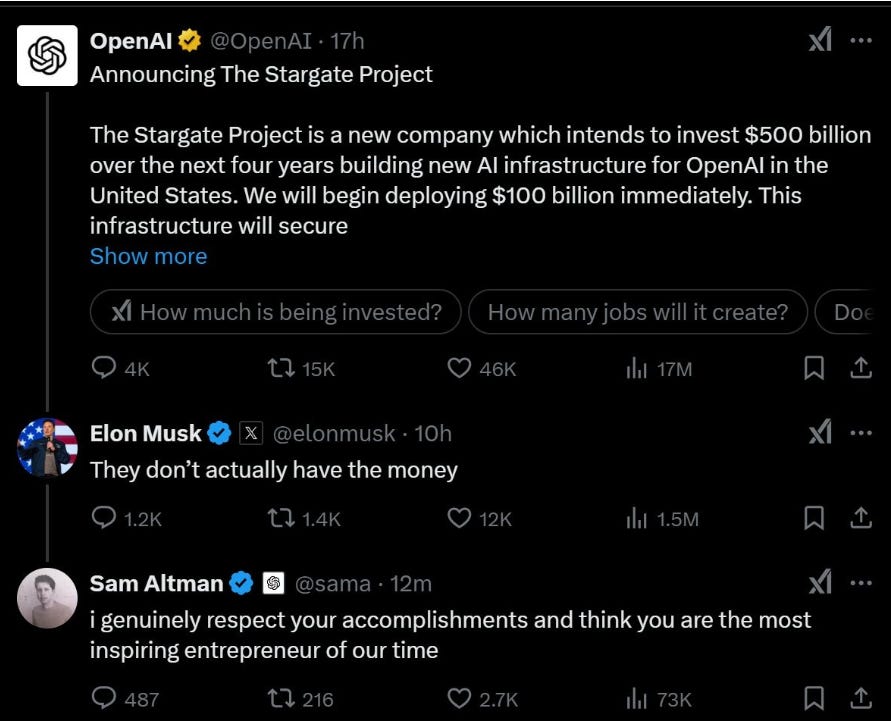The image size is (891, 721).
Task: Ask Grok 'How much is being invested?'
Action: click(276, 312)
